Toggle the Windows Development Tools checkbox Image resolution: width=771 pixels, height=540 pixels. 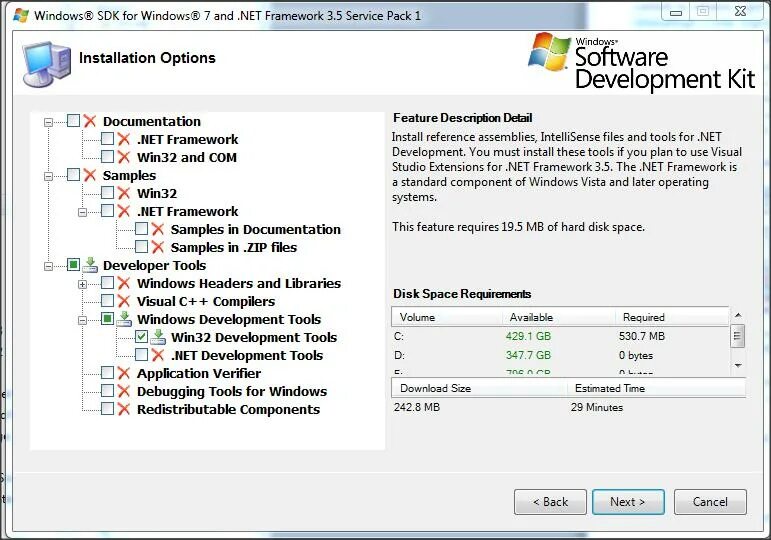tap(107, 319)
